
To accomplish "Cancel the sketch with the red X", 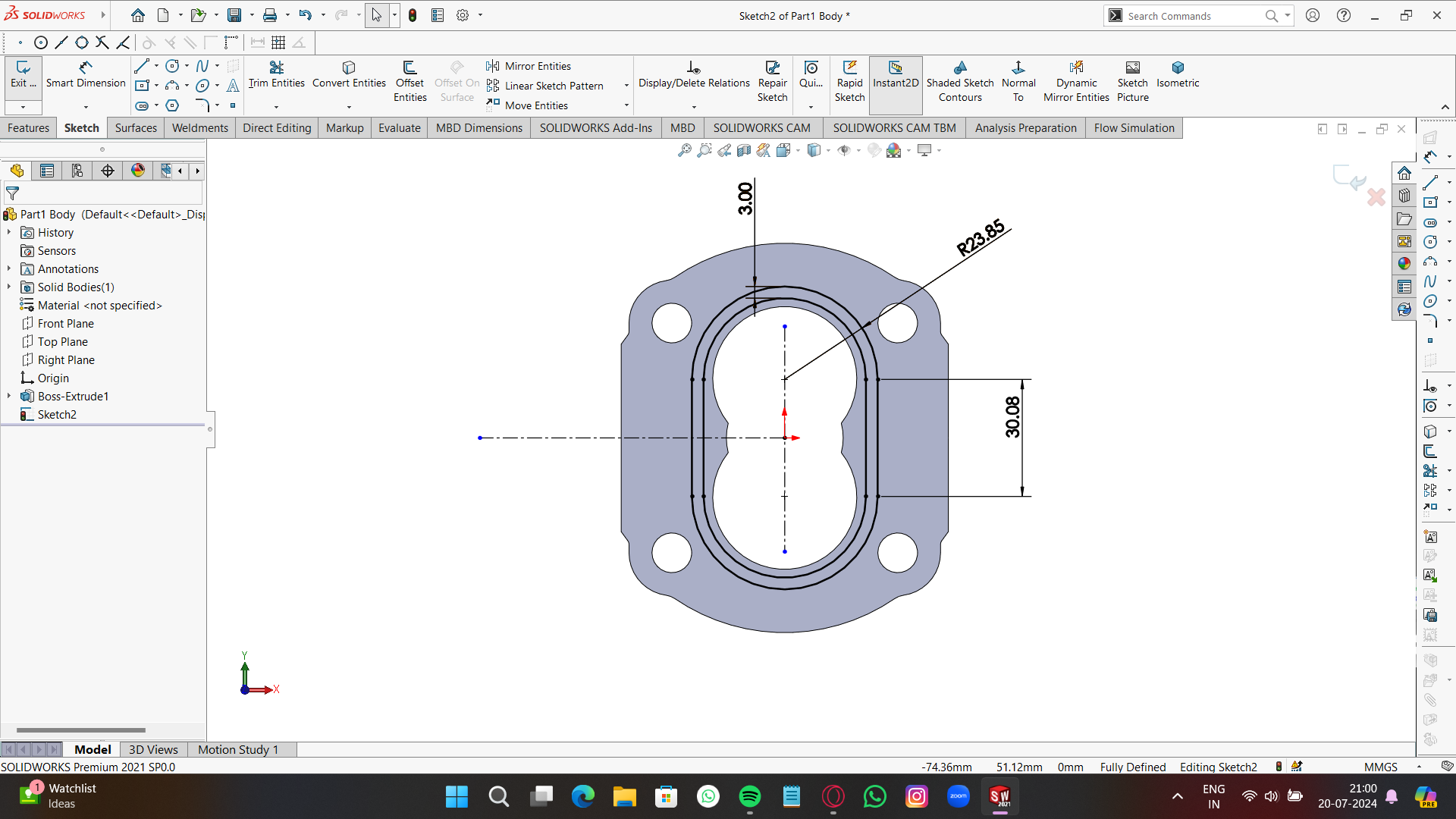I will (1376, 198).
